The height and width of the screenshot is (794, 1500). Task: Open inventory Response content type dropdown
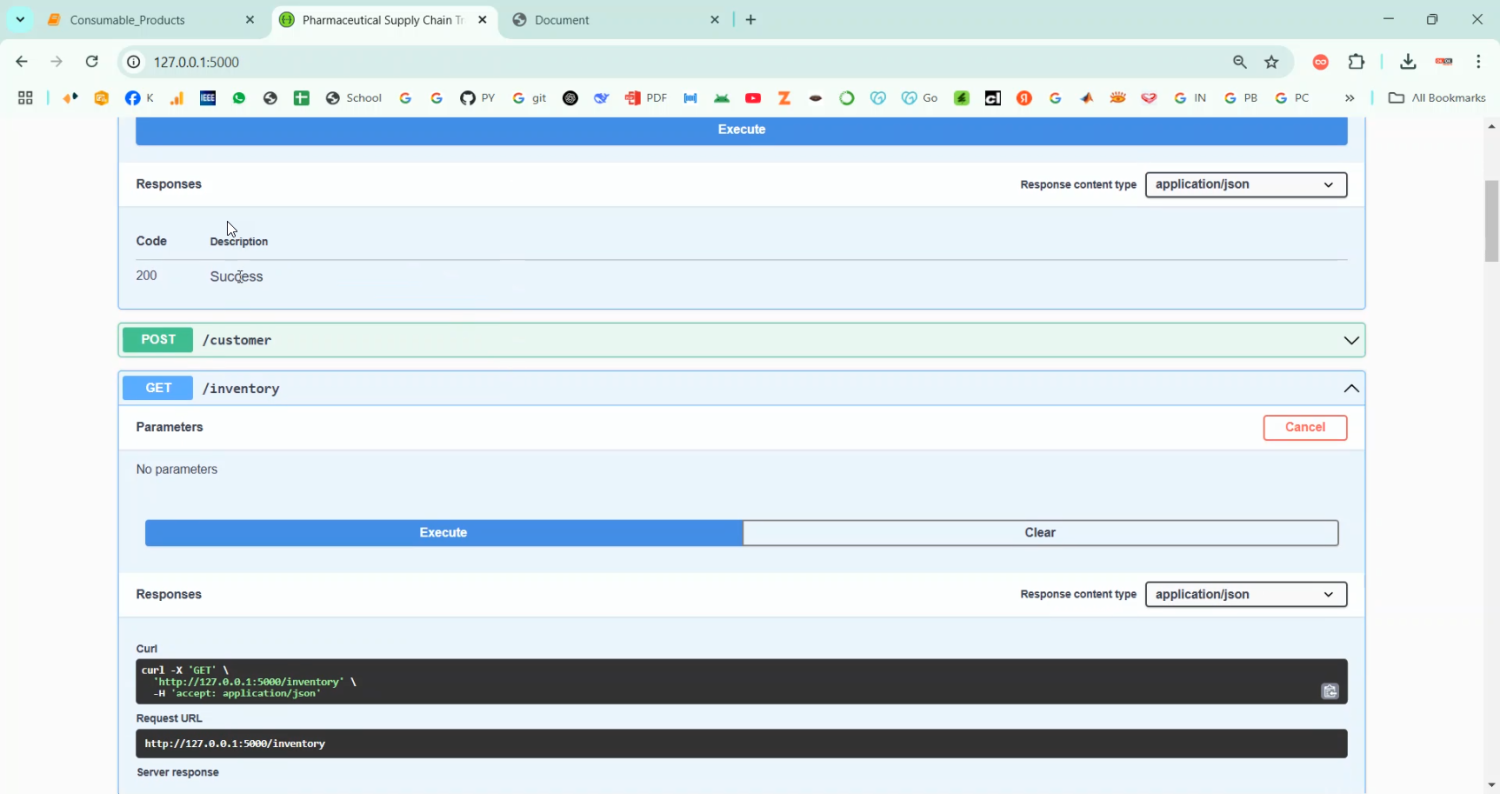1246,594
